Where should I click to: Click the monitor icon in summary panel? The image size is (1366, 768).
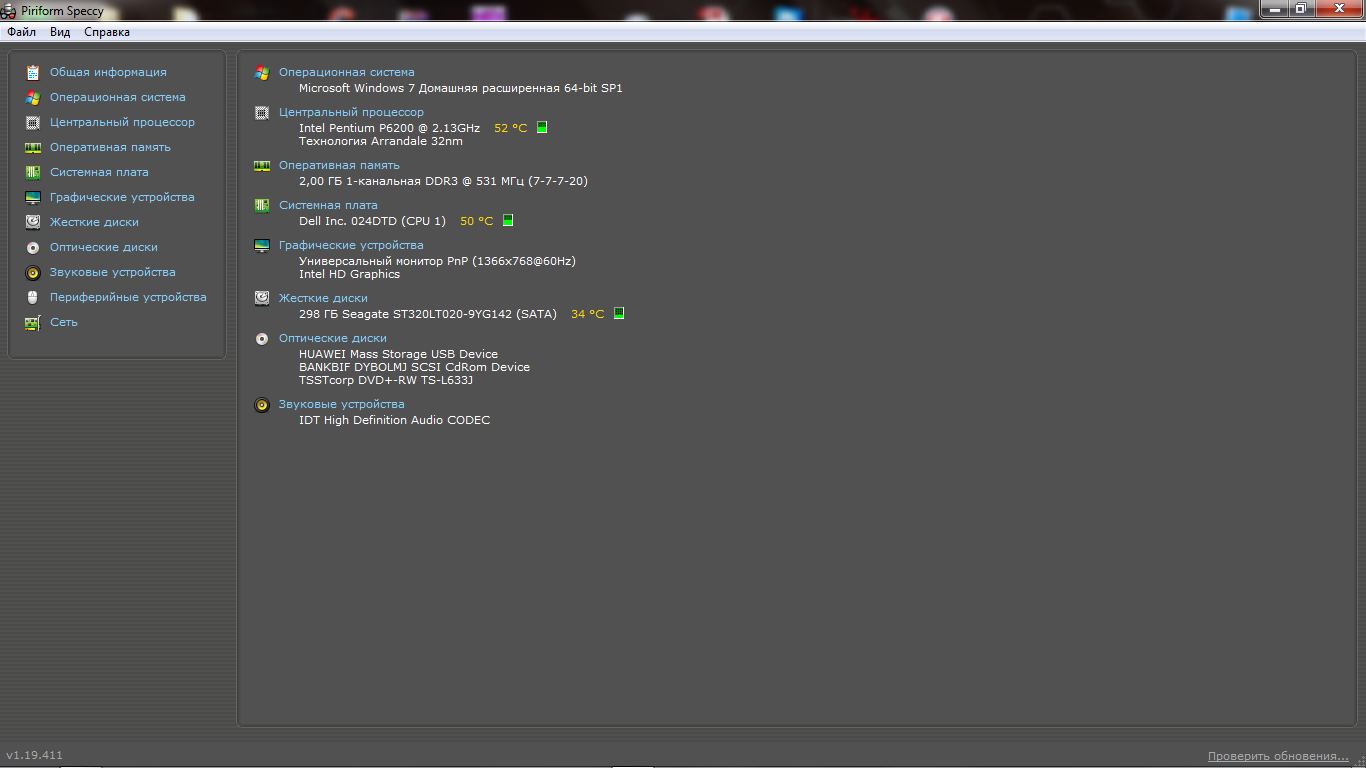(262, 246)
